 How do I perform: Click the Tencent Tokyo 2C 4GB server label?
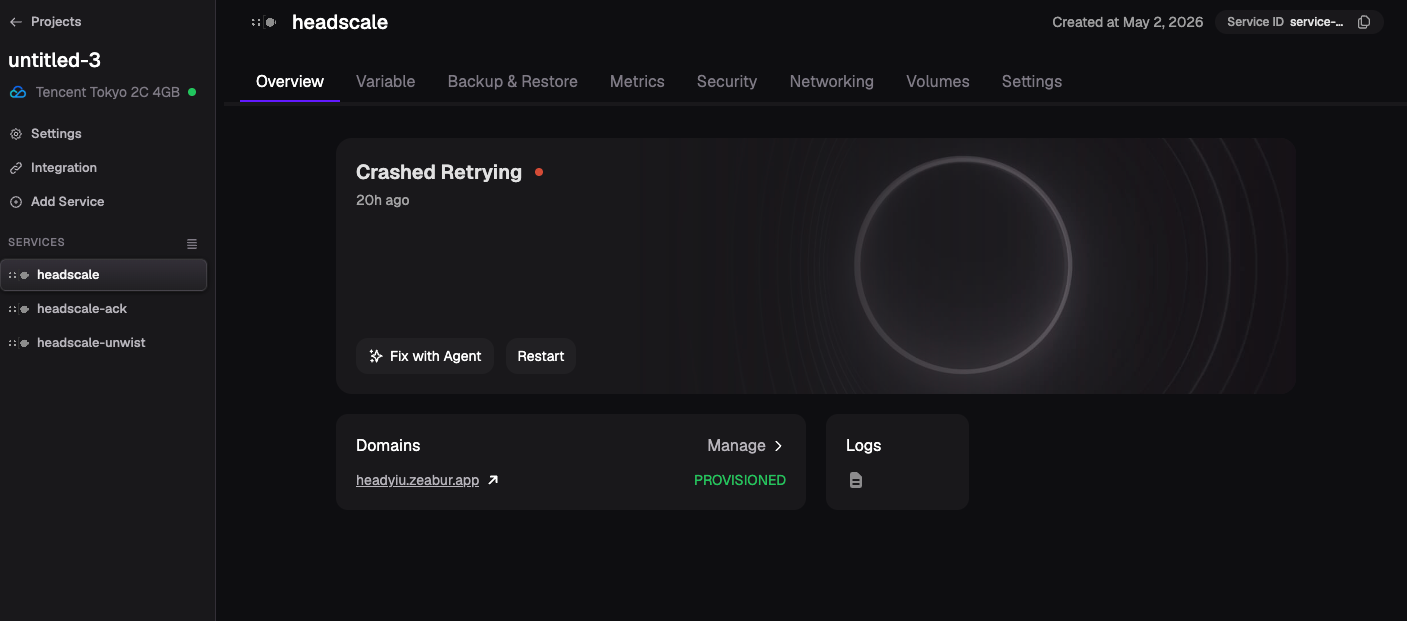pos(108,92)
